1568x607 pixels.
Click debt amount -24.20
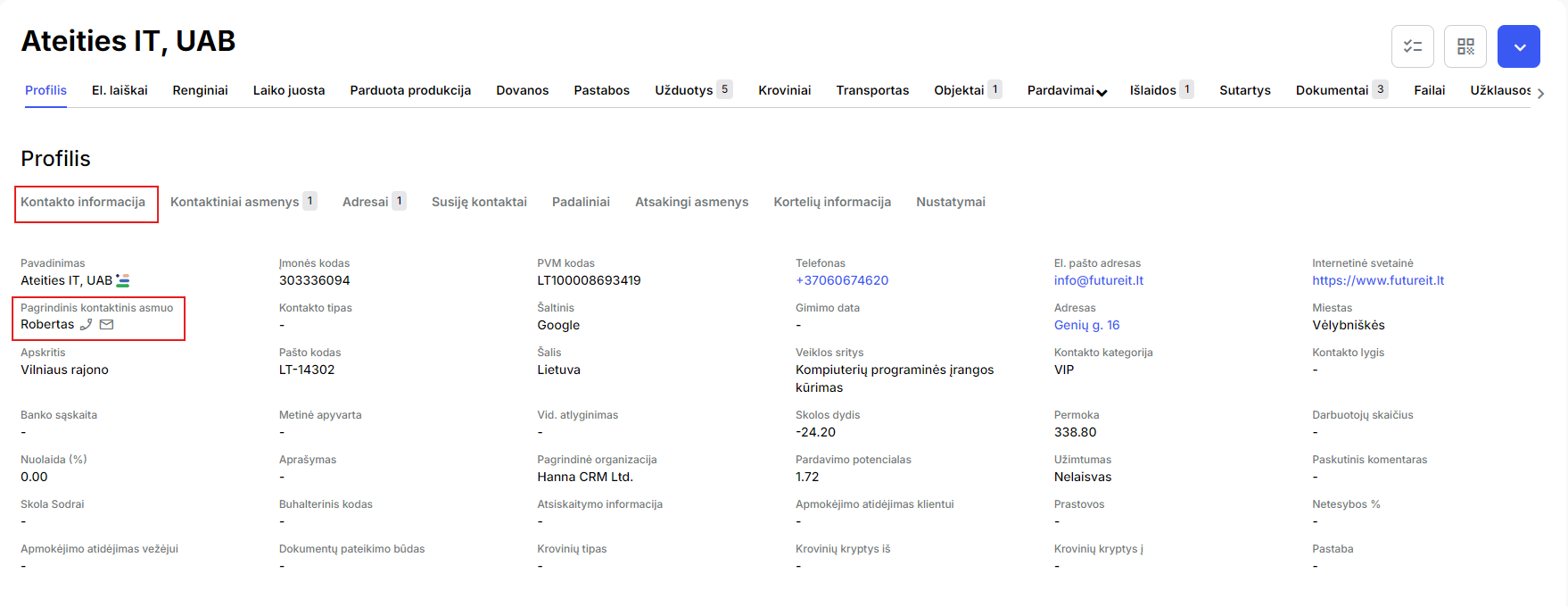(x=816, y=432)
